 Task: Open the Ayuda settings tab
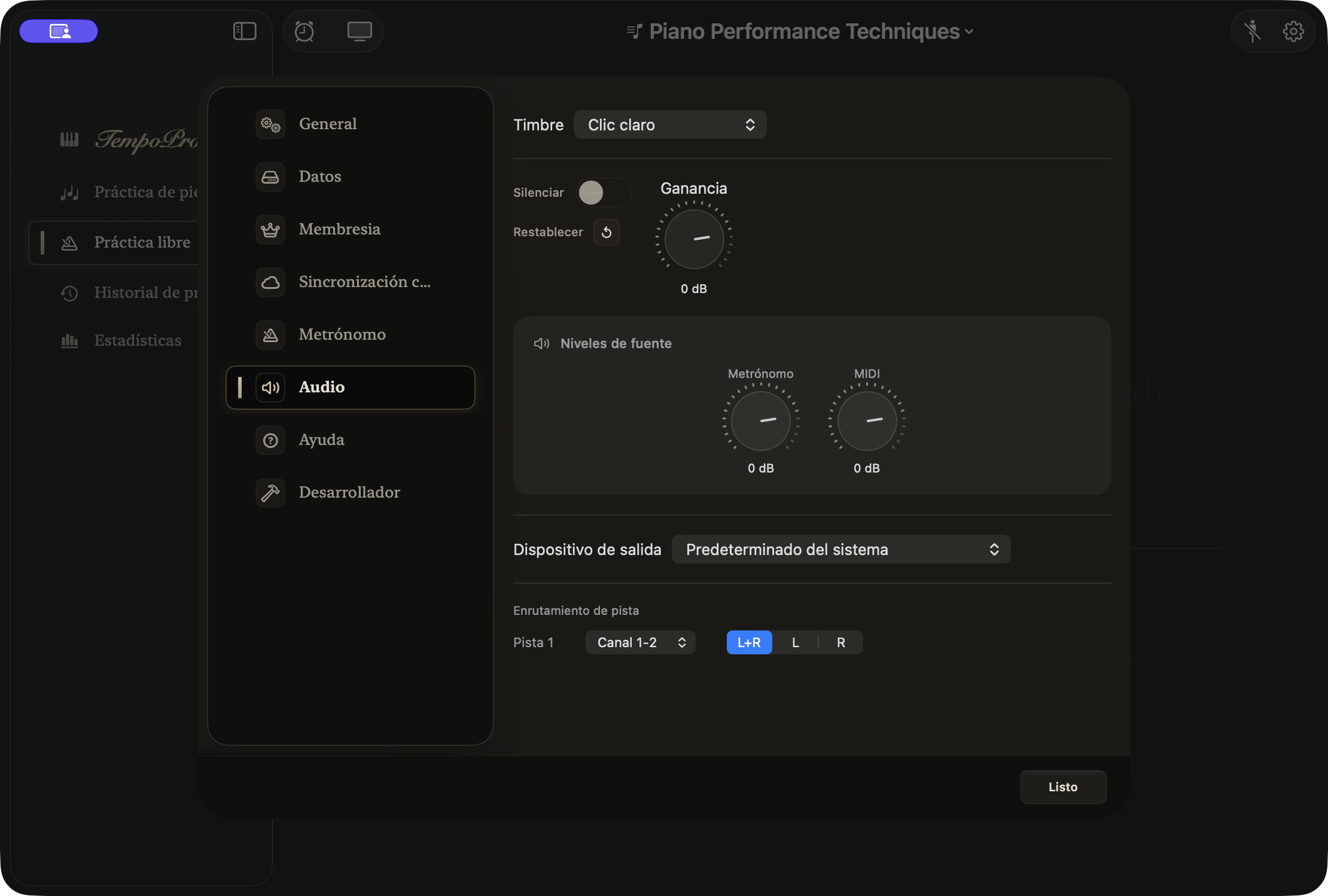(x=351, y=440)
